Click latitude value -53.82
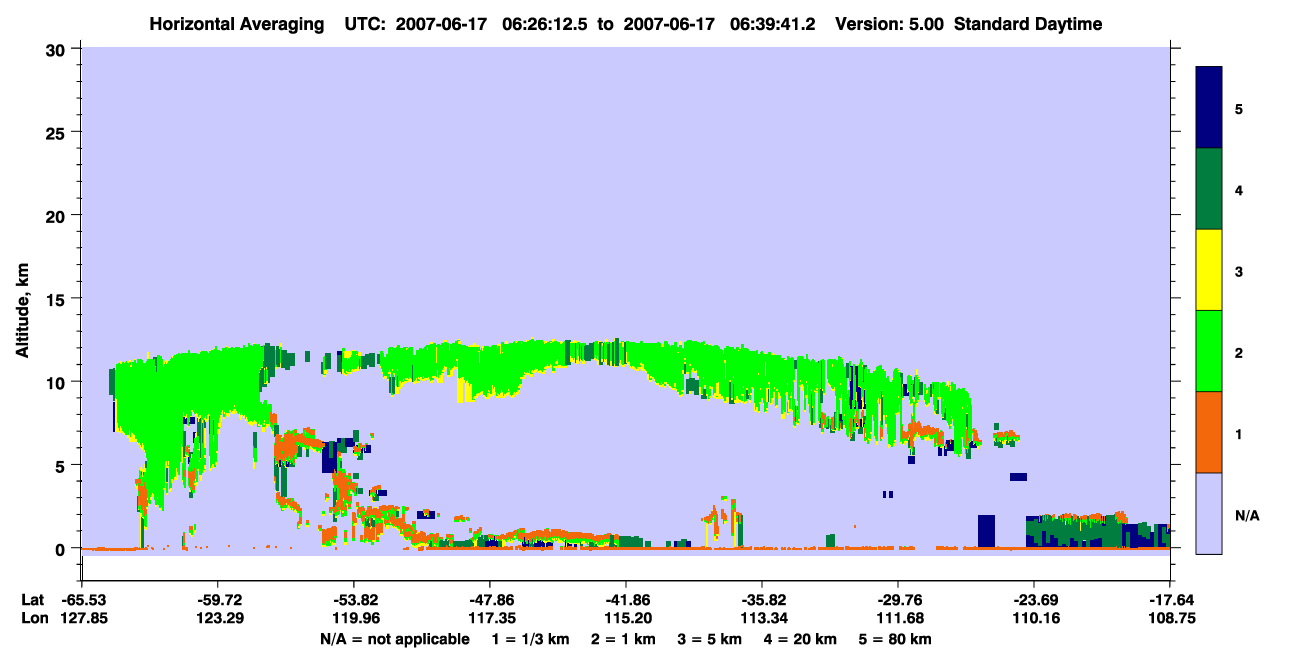 (x=354, y=600)
